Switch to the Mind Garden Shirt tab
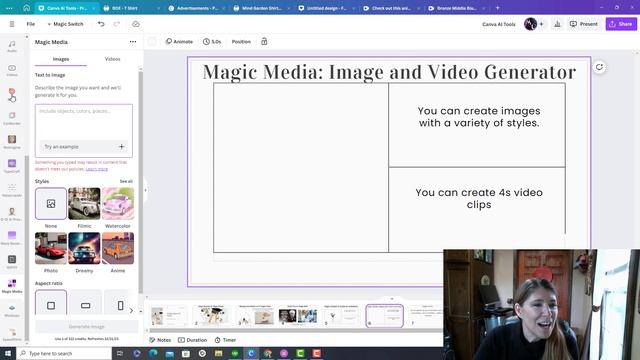Screen dimensions: 640x360 pyautogui.click(x=262, y=8)
